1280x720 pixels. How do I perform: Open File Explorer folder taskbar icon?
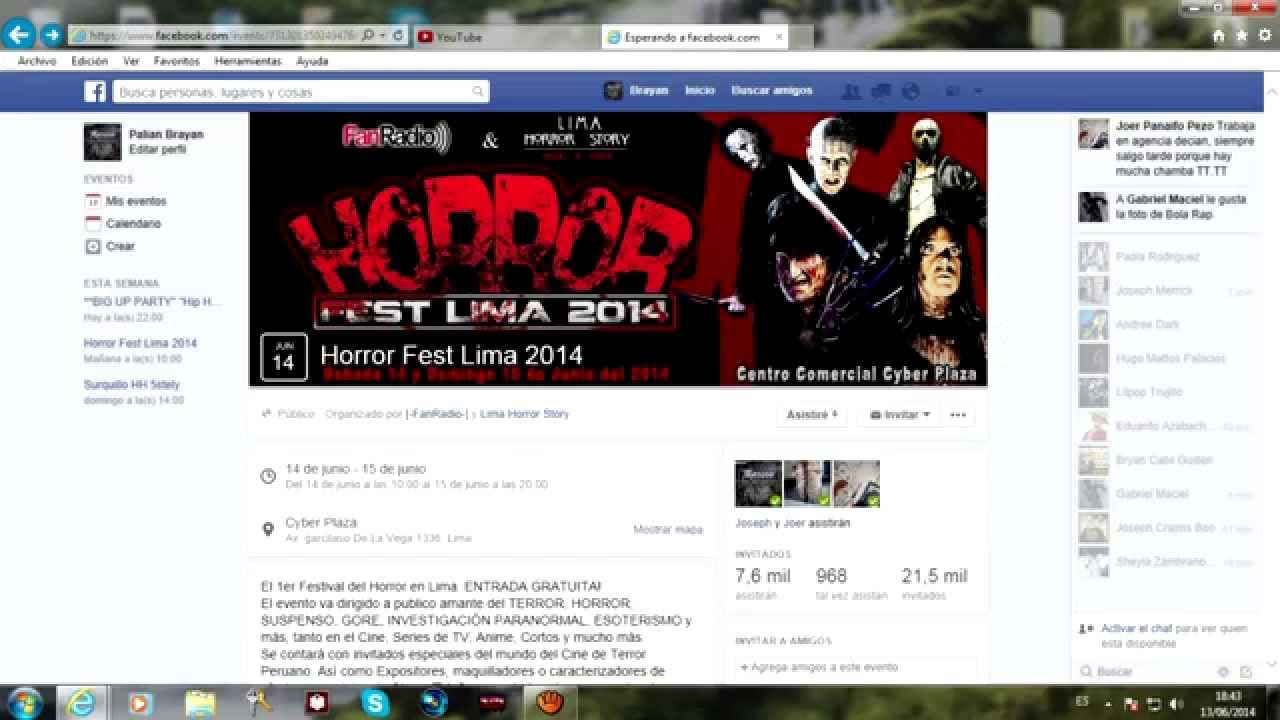(199, 703)
